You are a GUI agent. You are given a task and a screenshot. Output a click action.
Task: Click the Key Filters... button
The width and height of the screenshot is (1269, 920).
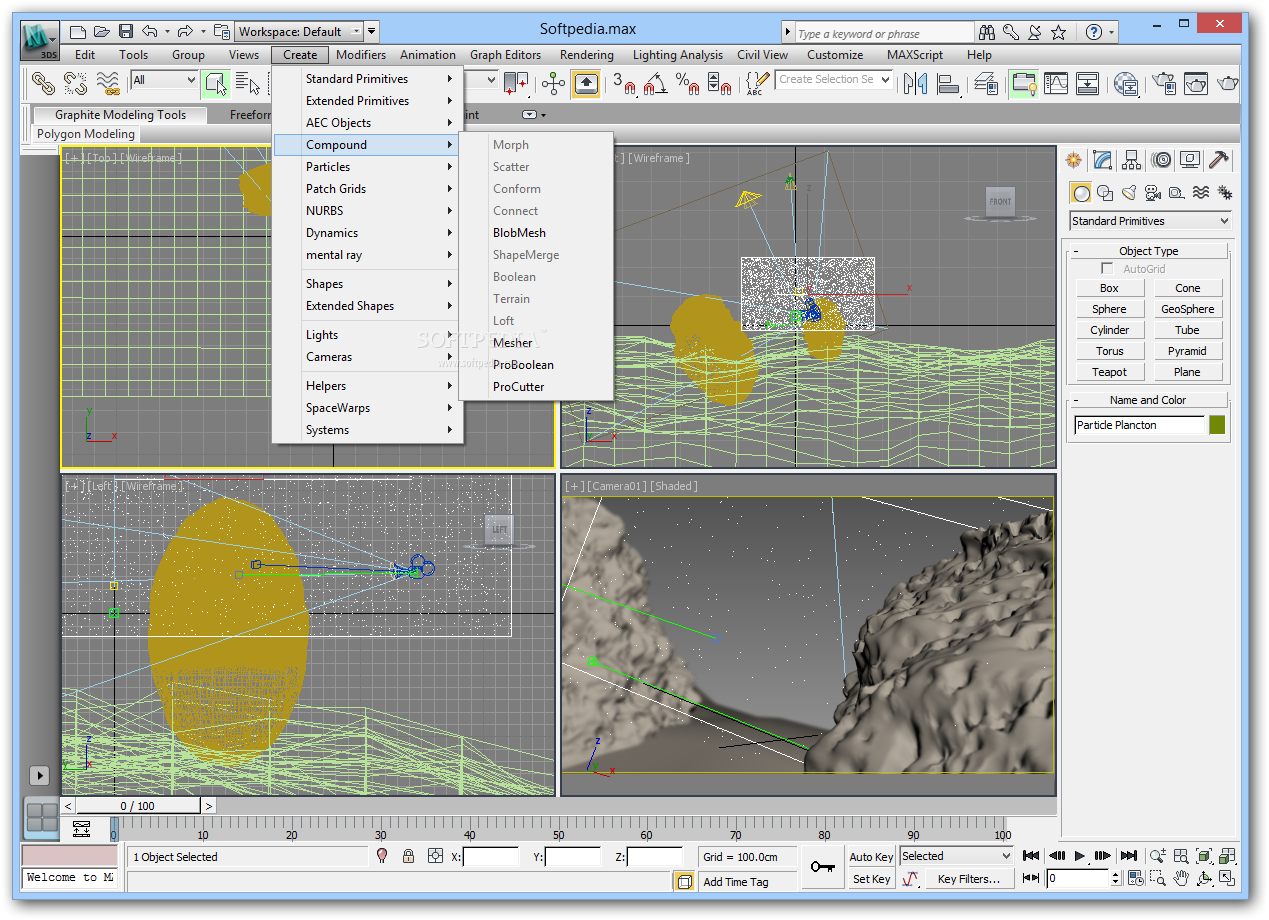click(x=969, y=879)
